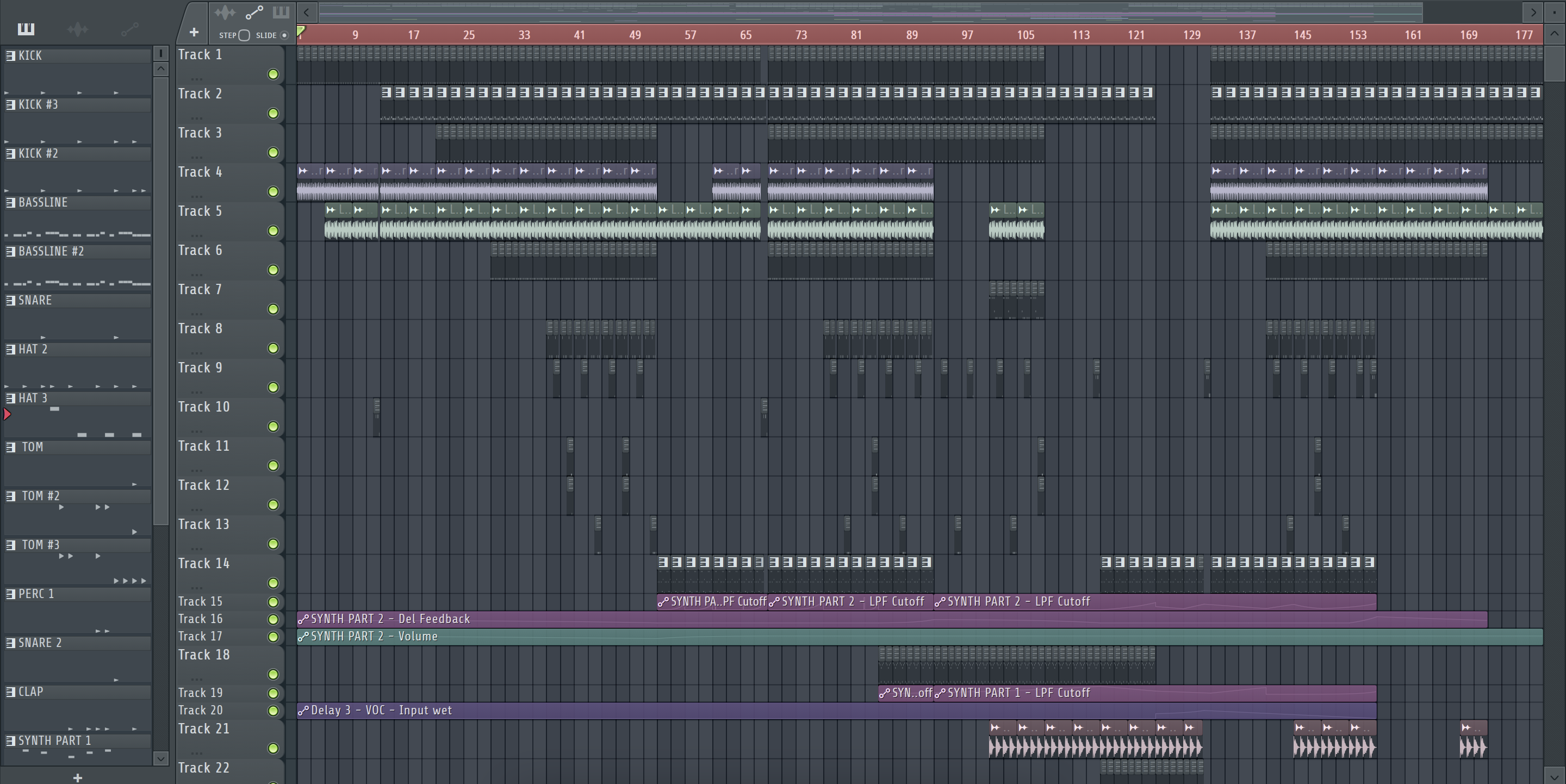Click the KICK #2 pattern icon
This screenshot has width=1566, height=784.
[x=10, y=153]
